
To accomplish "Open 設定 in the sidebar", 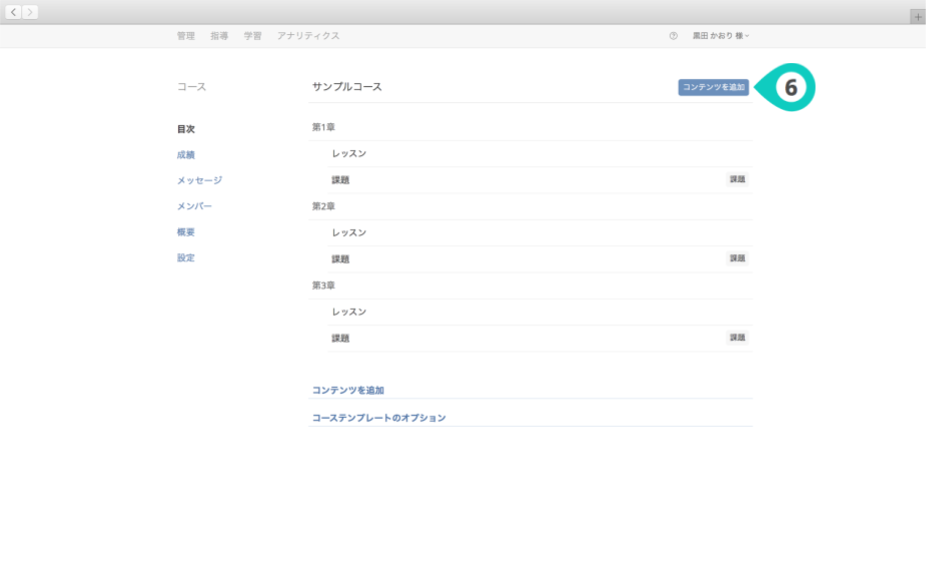I will [x=186, y=258].
